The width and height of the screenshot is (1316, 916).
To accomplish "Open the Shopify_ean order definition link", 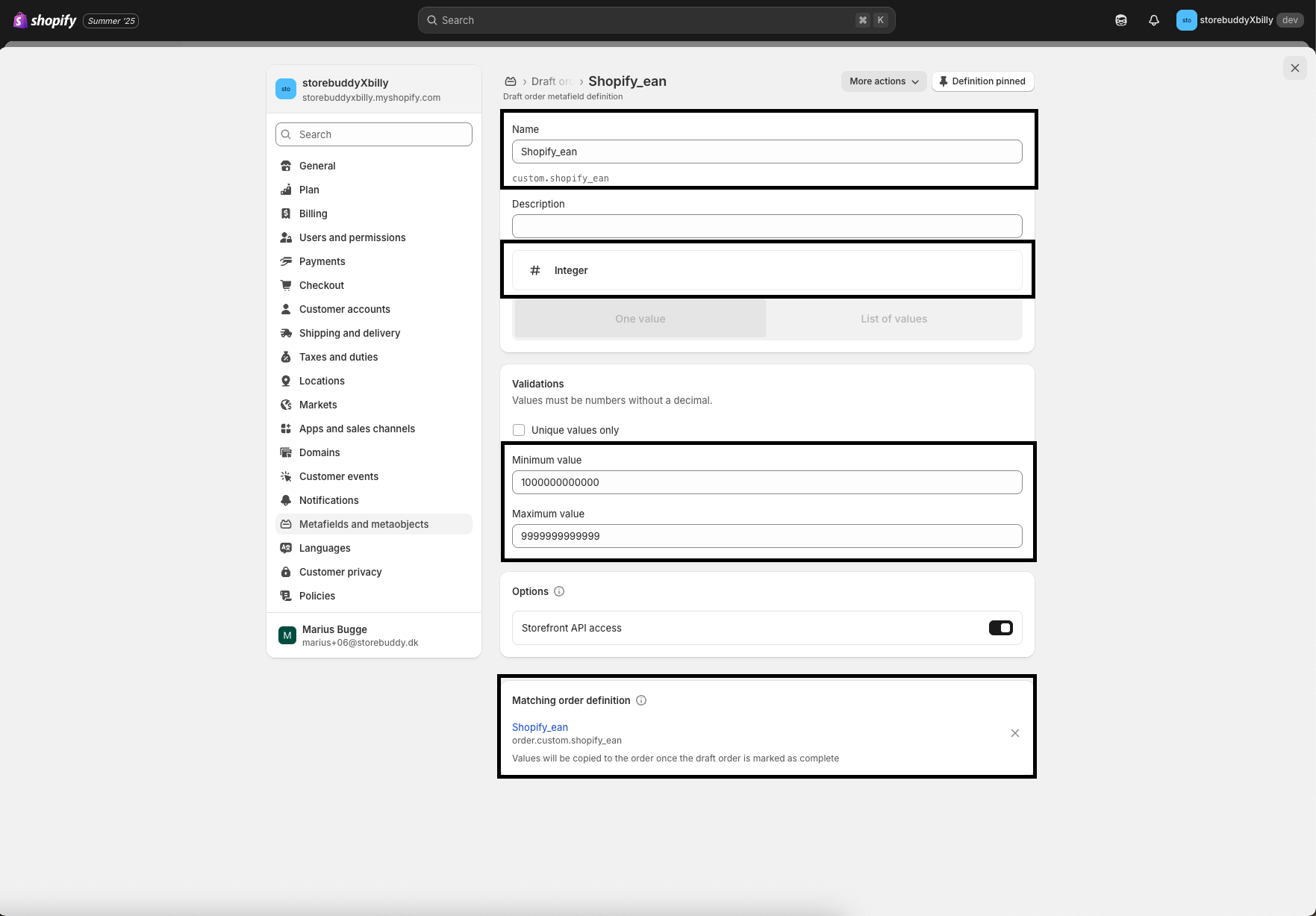I will (540, 727).
